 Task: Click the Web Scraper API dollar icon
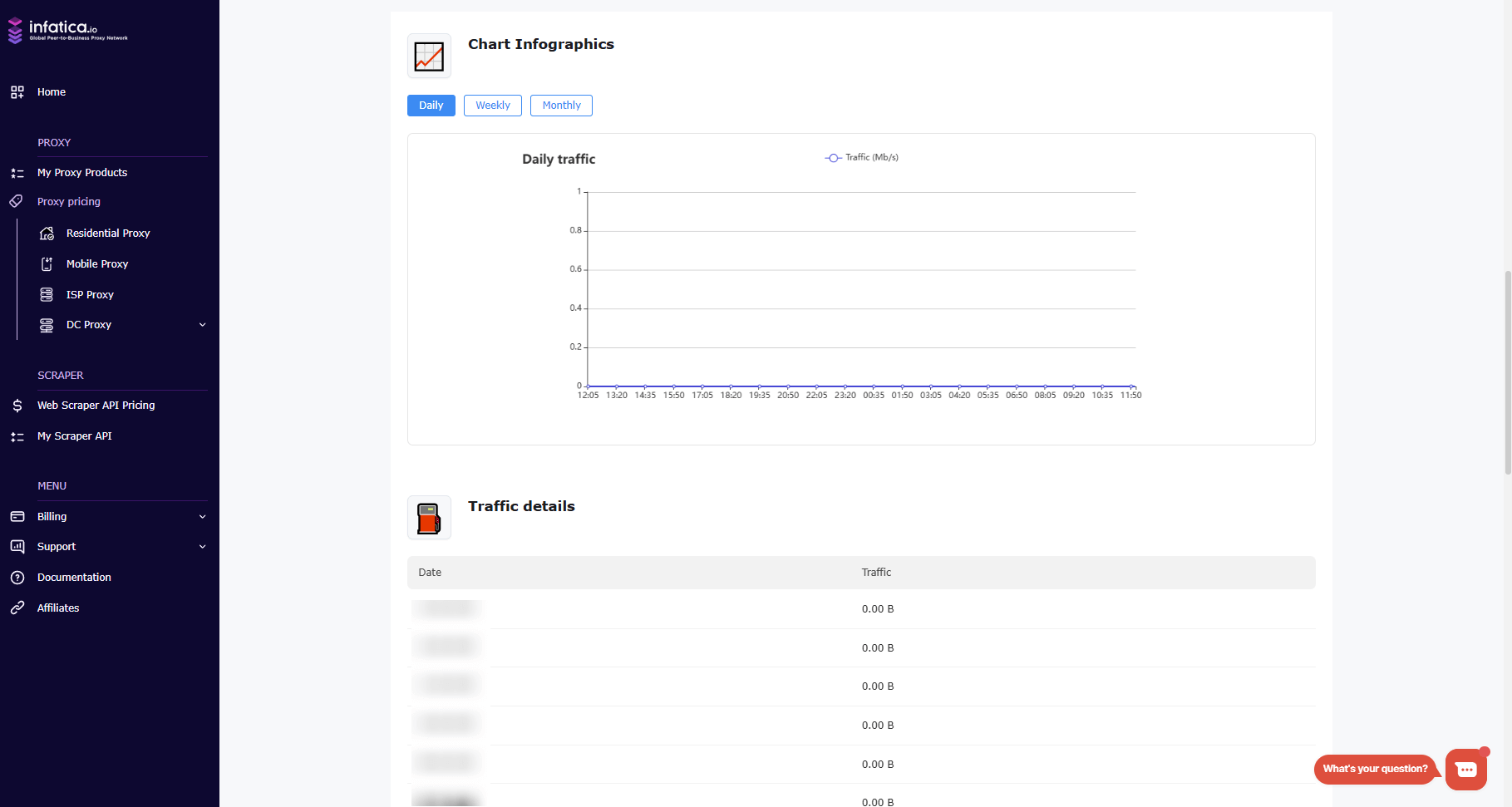(17, 406)
